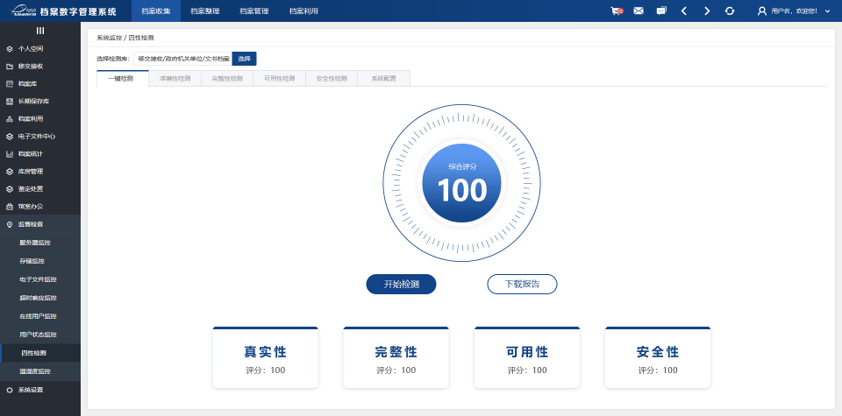Click gear icon beside 系统设置

point(9,390)
